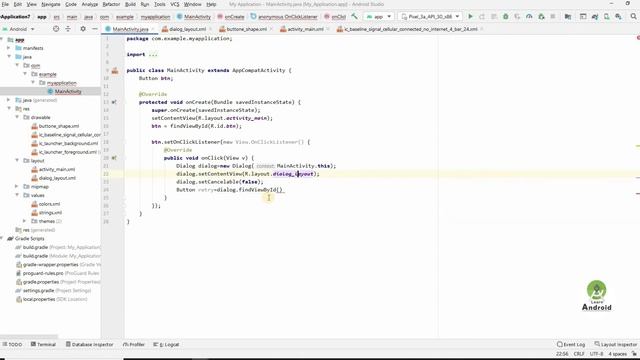Select MainActivity in the project tree

click(68, 91)
